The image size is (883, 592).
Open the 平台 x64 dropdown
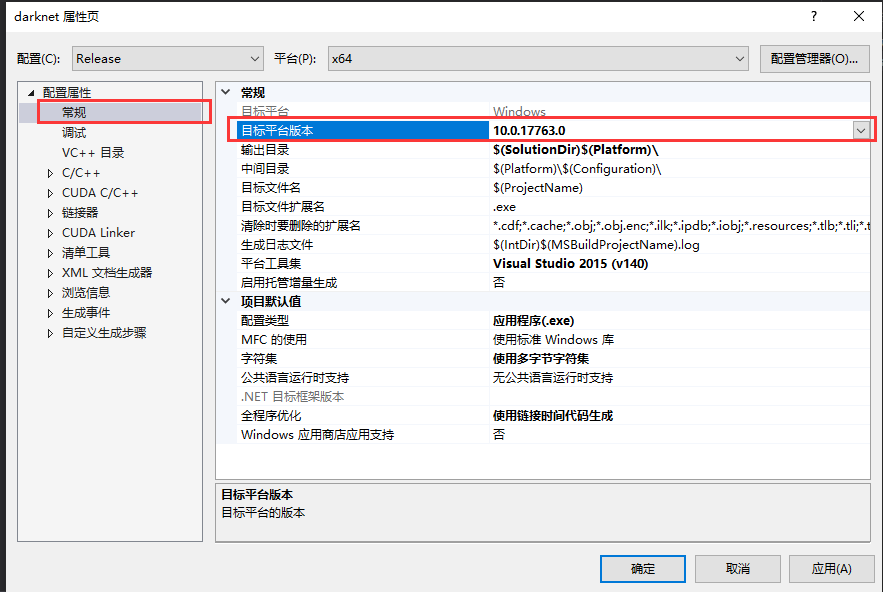click(x=538, y=59)
